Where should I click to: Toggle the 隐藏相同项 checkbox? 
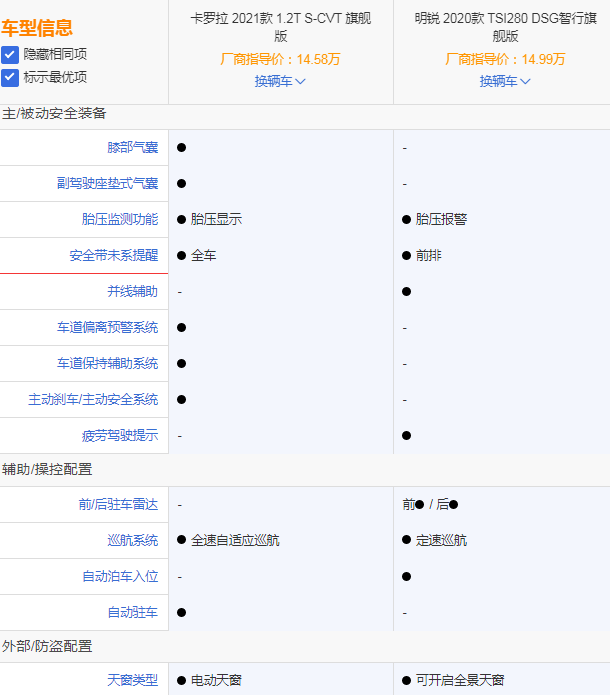pyautogui.click(x=10, y=54)
